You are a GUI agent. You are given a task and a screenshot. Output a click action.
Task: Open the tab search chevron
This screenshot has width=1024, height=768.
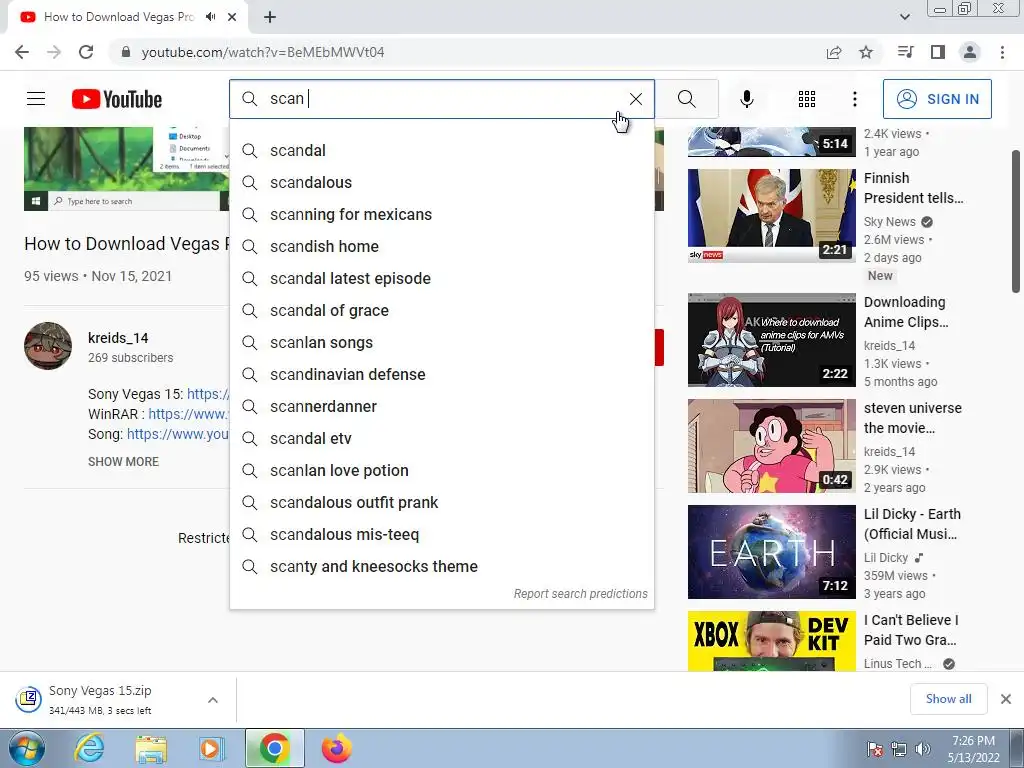(904, 17)
